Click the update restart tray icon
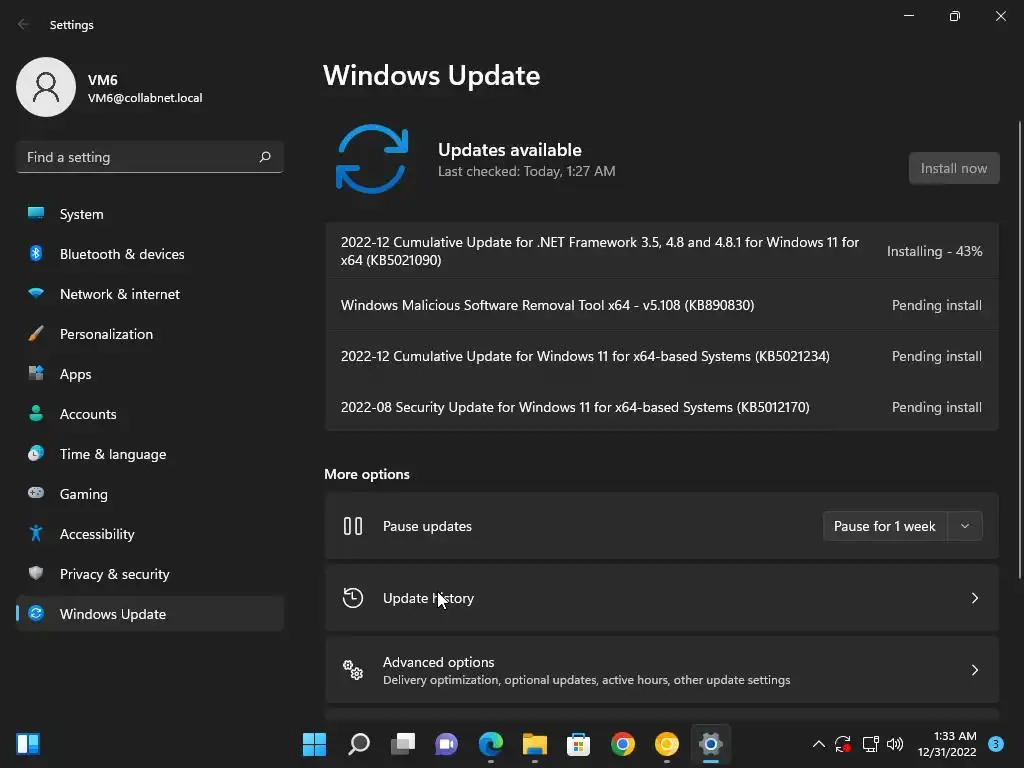Screen dimensions: 1024x768 (x=842, y=744)
